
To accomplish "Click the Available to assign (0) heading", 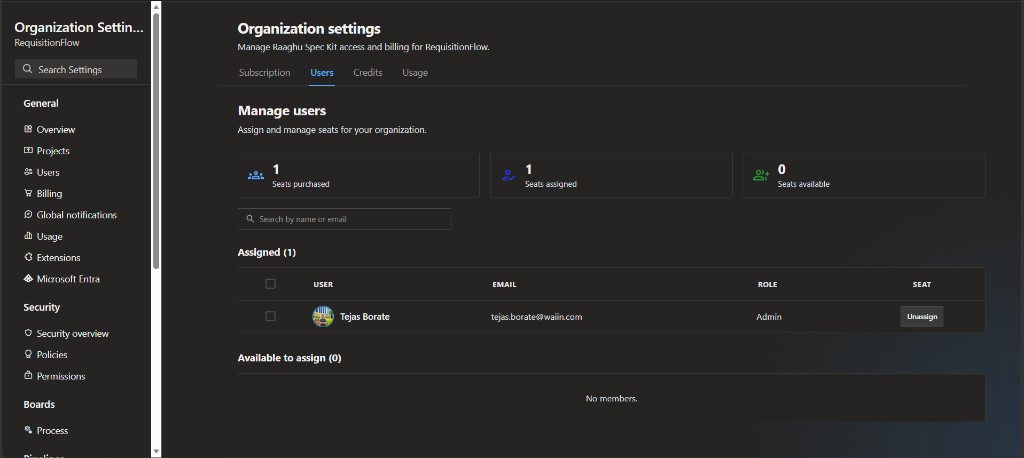I will point(289,358).
